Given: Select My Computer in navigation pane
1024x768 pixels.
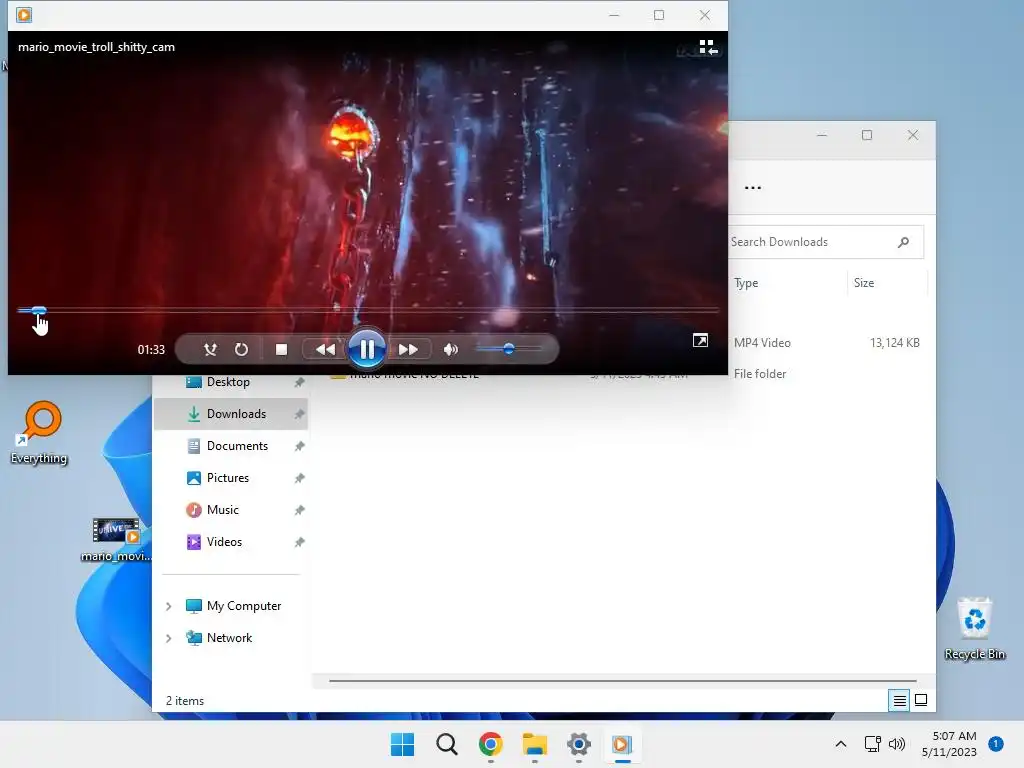Looking at the screenshot, I should click(244, 606).
